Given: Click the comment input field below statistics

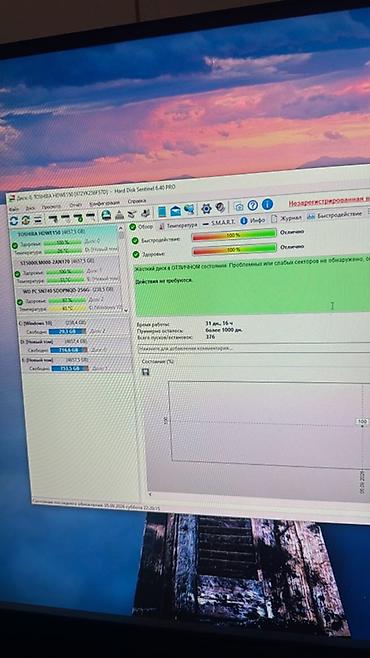Looking at the screenshot, I should coord(254,347).
